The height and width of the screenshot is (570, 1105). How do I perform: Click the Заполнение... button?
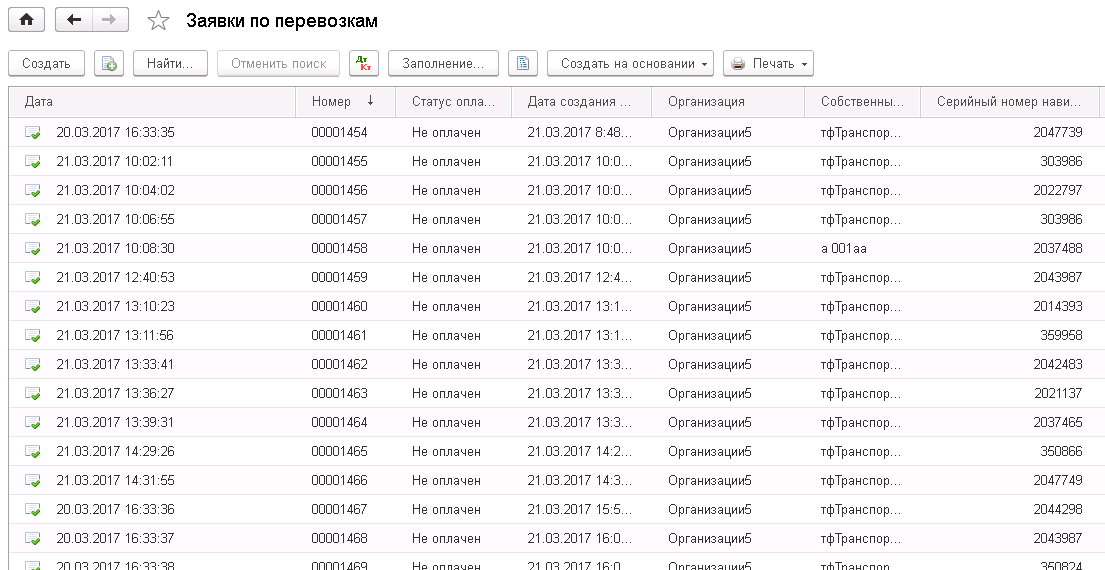point(443,63)
